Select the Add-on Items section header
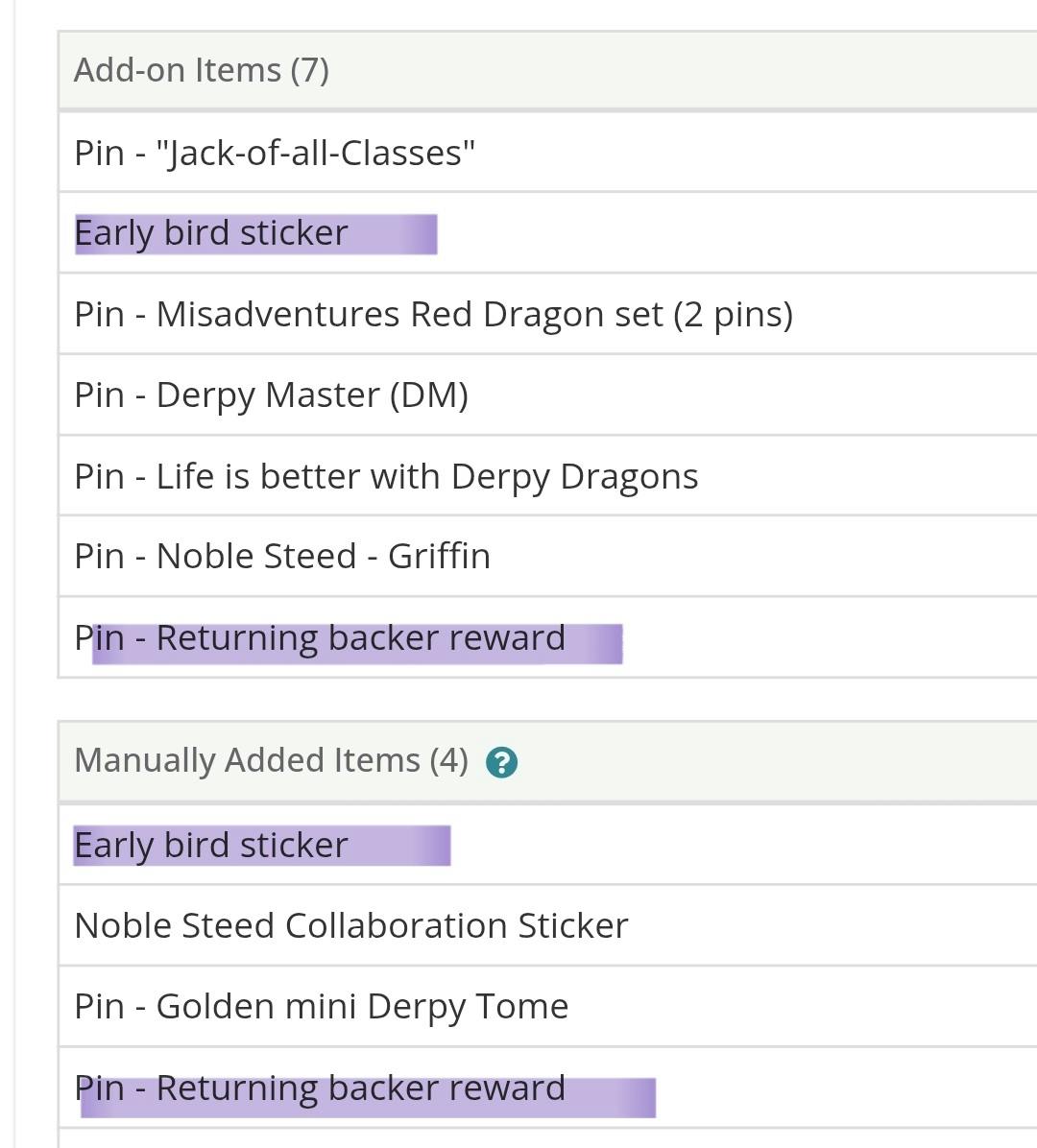Screen dimensions: 1037x1148 coord(202,70)
